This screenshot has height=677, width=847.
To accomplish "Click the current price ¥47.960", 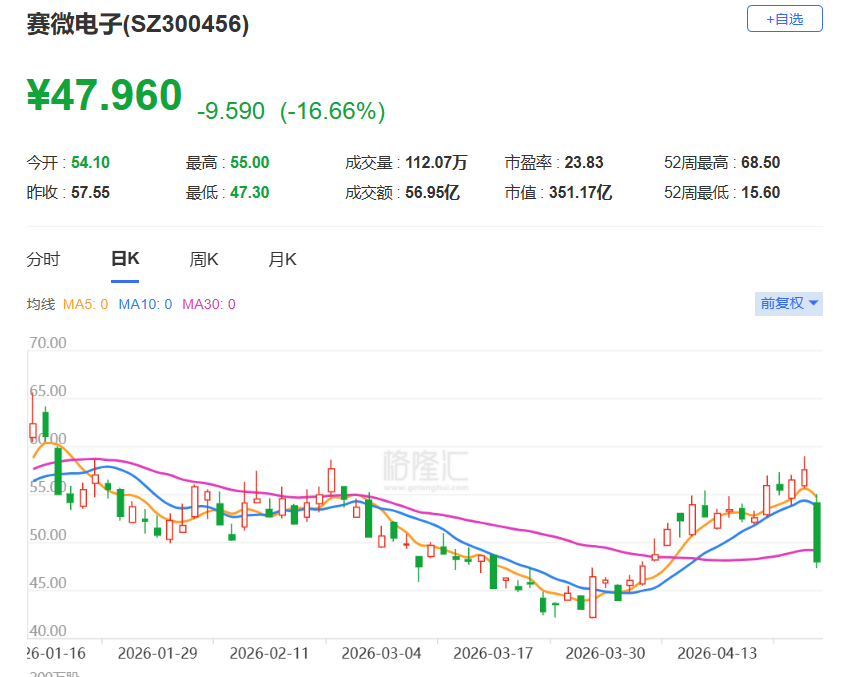I will (x=104, y=95).
